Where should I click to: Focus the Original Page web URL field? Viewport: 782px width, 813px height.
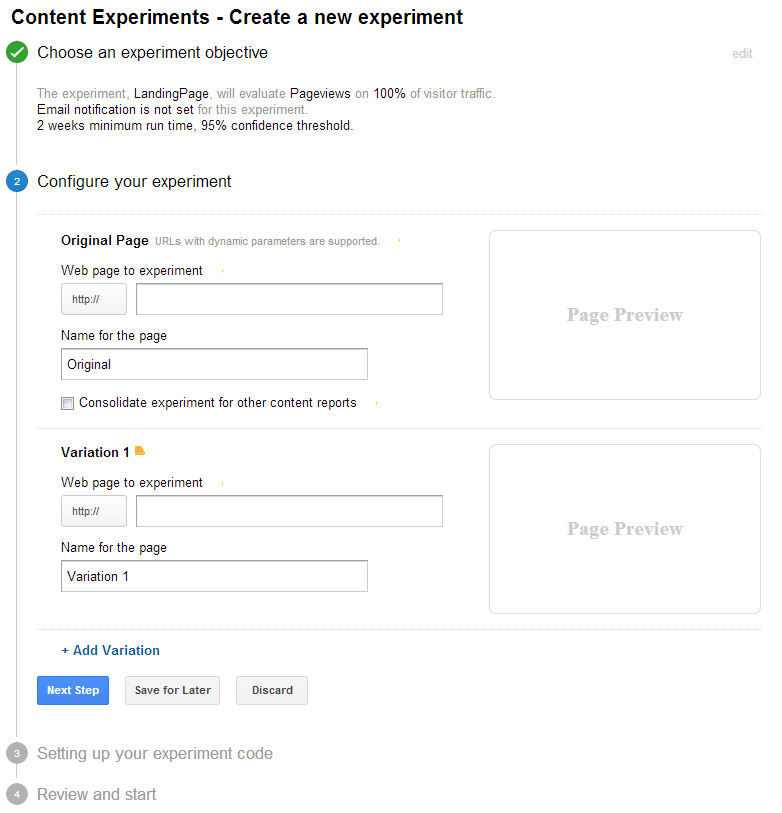point(289,299)
